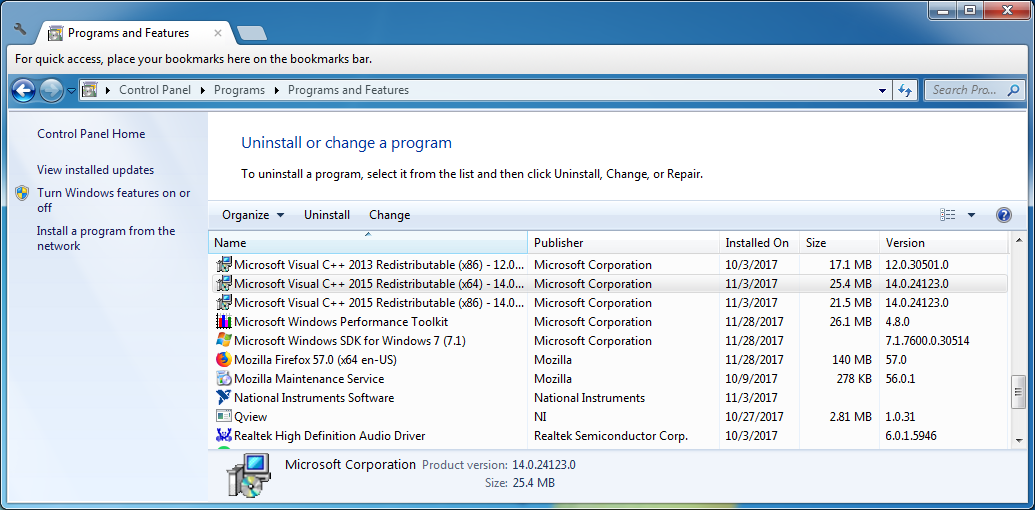Open the view options dropdown arrow
This screenshot has height=510, width=1035.
[x=971, y=215]
